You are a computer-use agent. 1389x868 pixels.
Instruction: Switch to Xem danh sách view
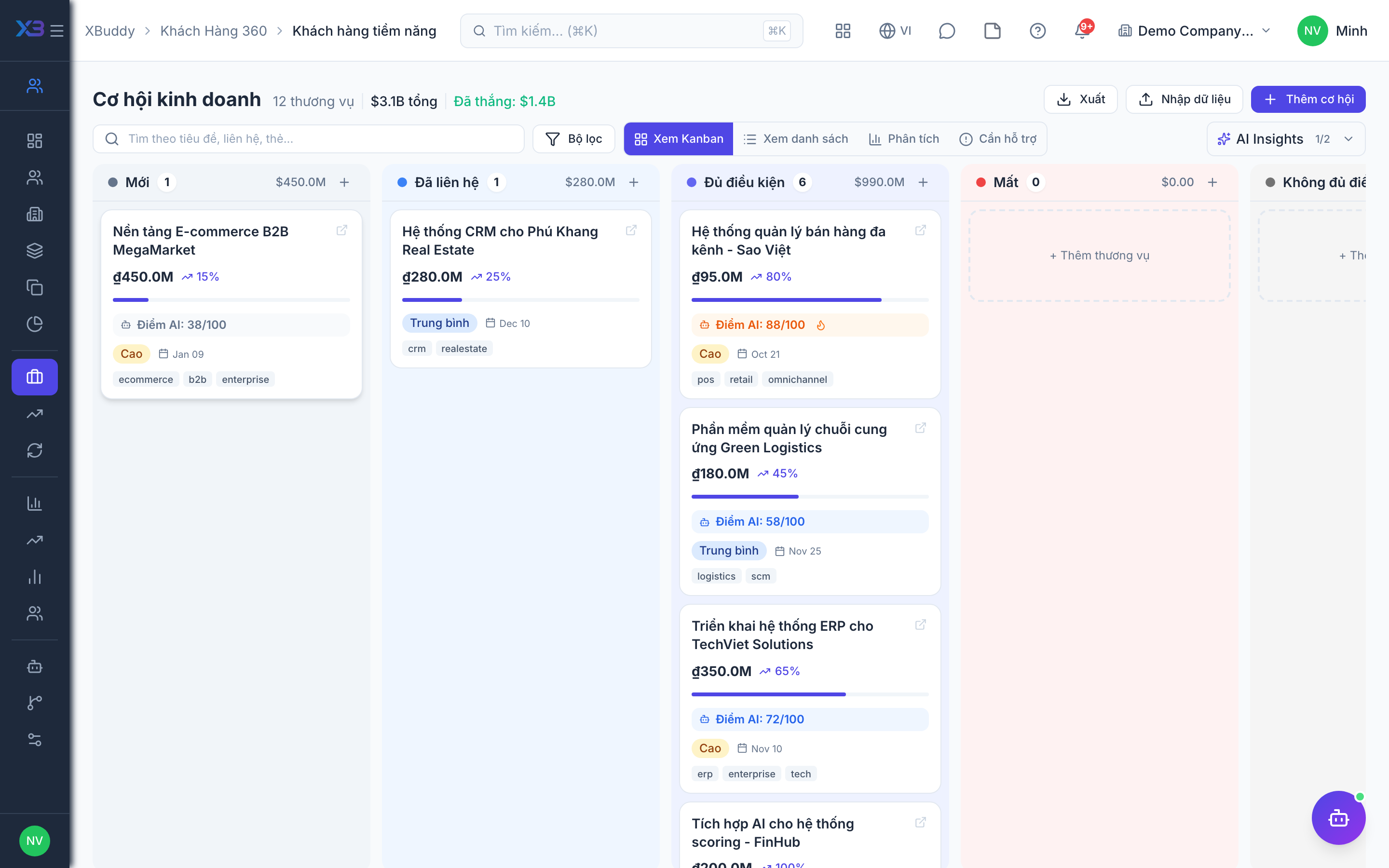pos(795,139)
